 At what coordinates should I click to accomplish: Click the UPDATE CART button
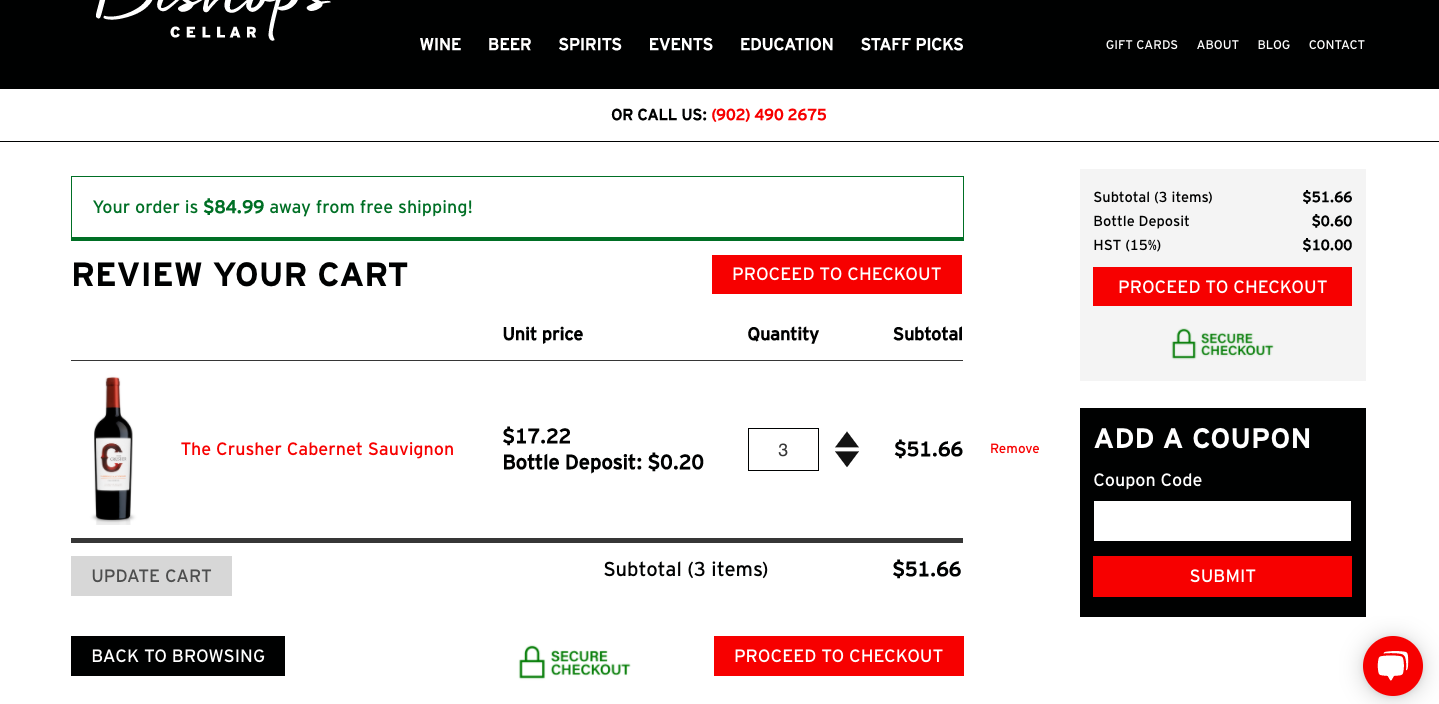(x=151, y=576)
